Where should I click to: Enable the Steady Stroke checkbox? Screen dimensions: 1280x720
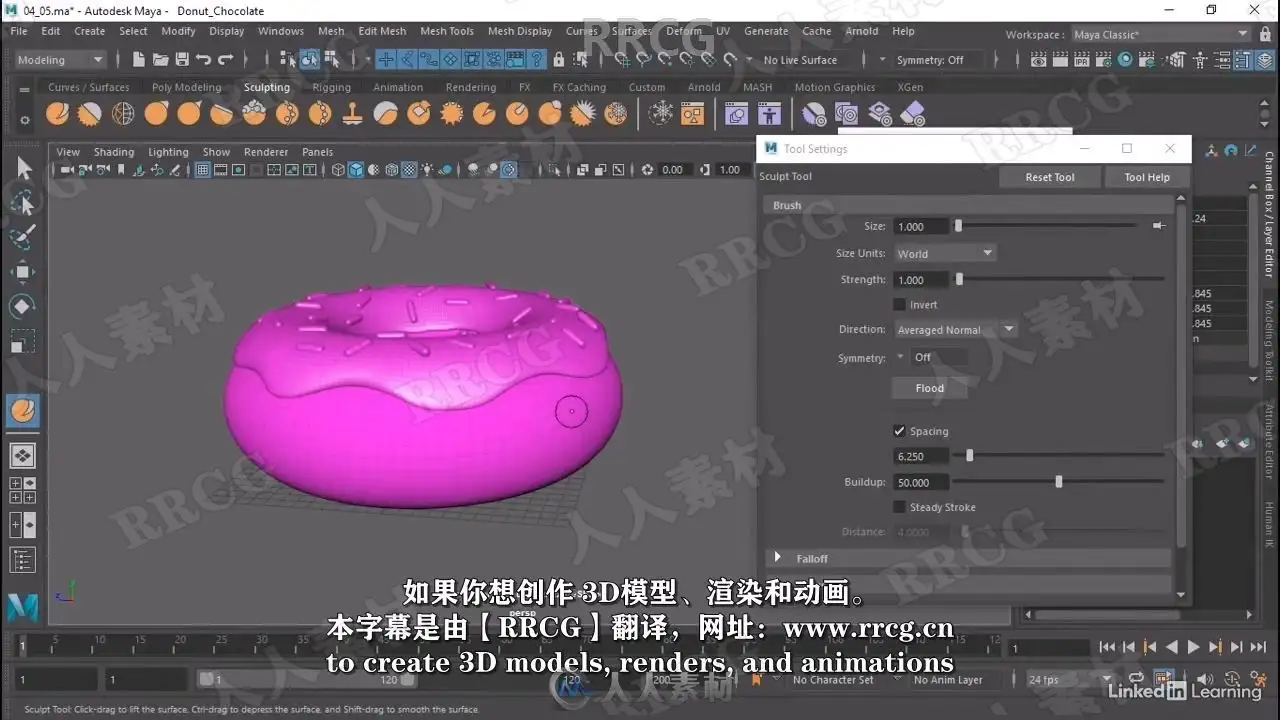click(899, 507)
